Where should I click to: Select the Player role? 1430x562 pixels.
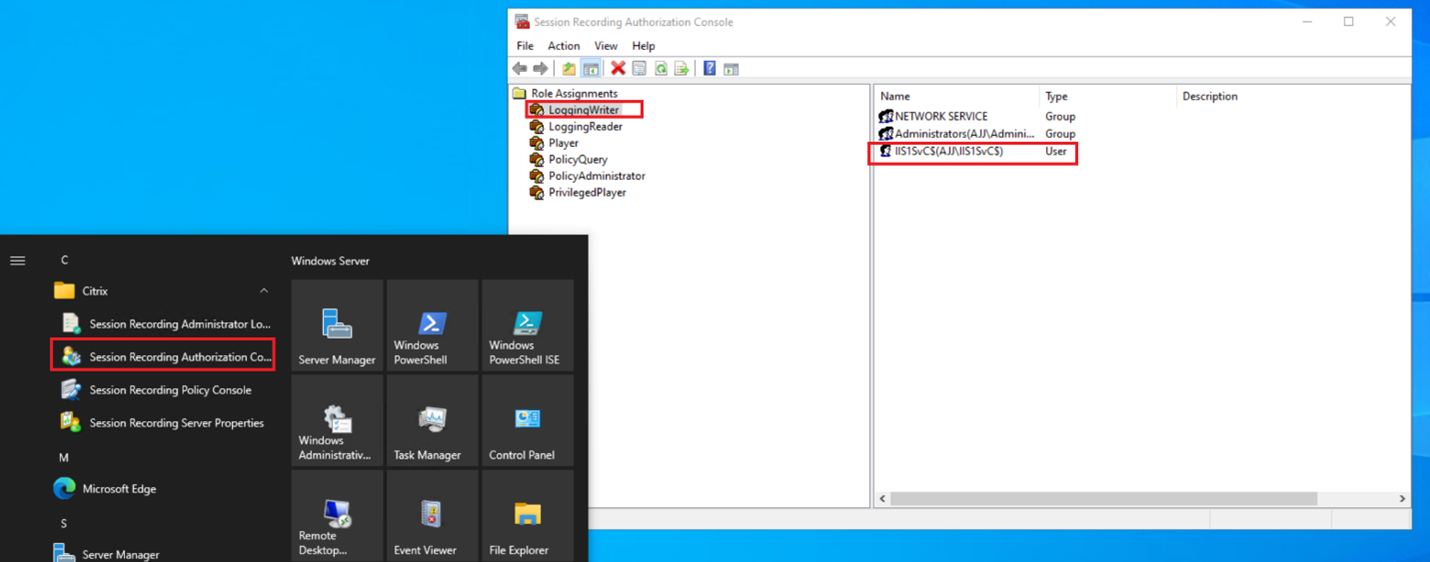[554, 143]
